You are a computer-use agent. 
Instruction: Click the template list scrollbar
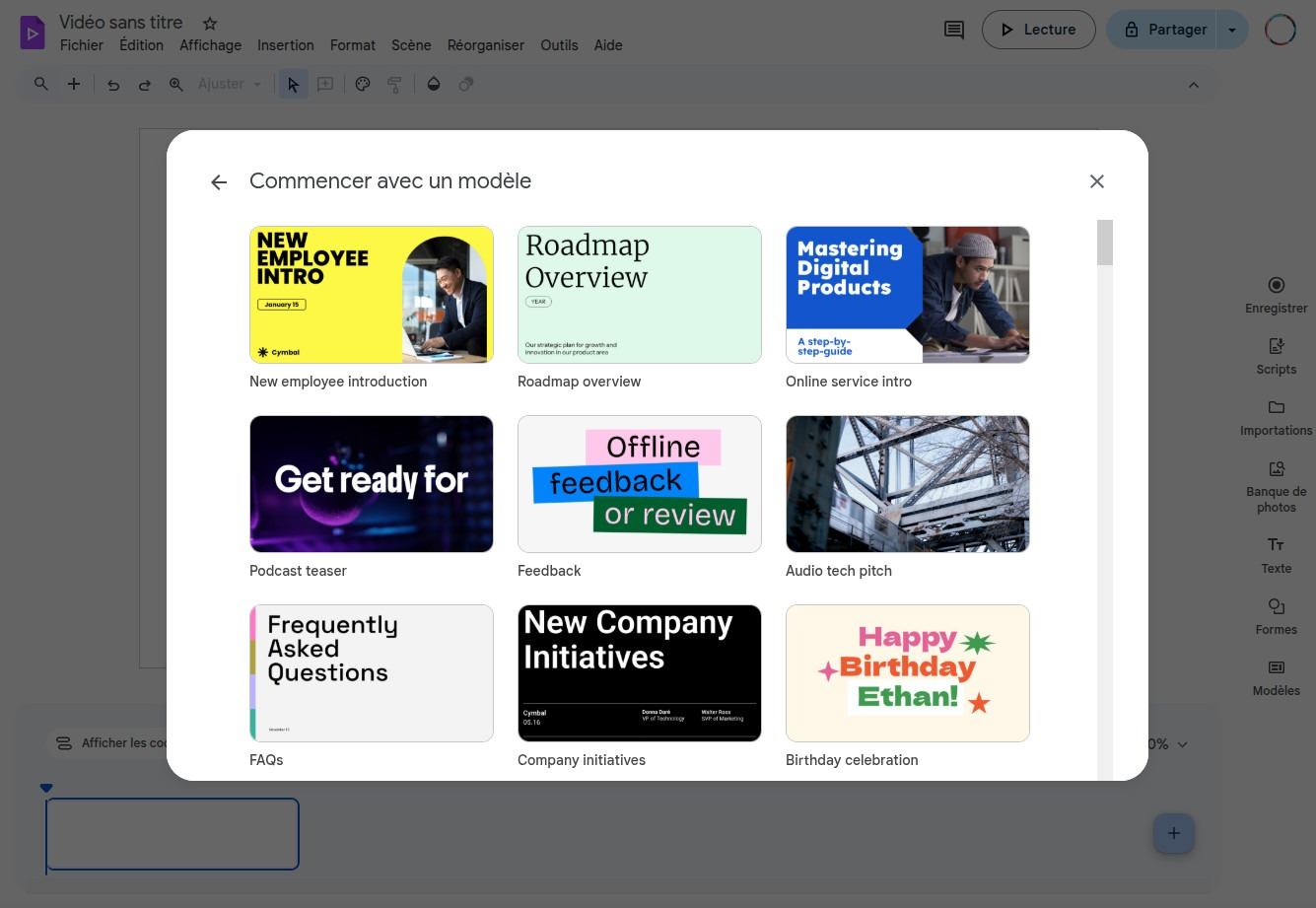(x=1104, y=243)
